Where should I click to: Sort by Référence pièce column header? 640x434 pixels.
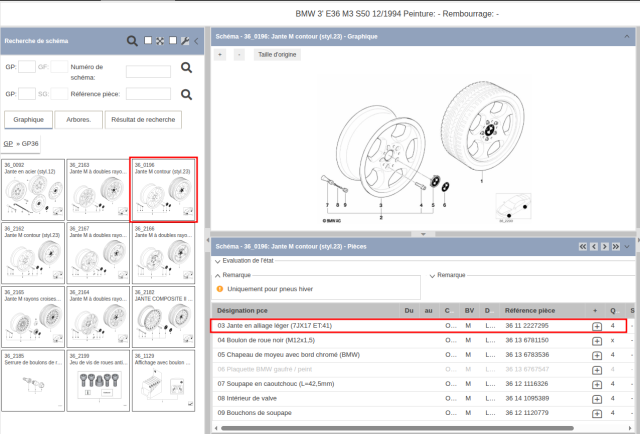530,311
